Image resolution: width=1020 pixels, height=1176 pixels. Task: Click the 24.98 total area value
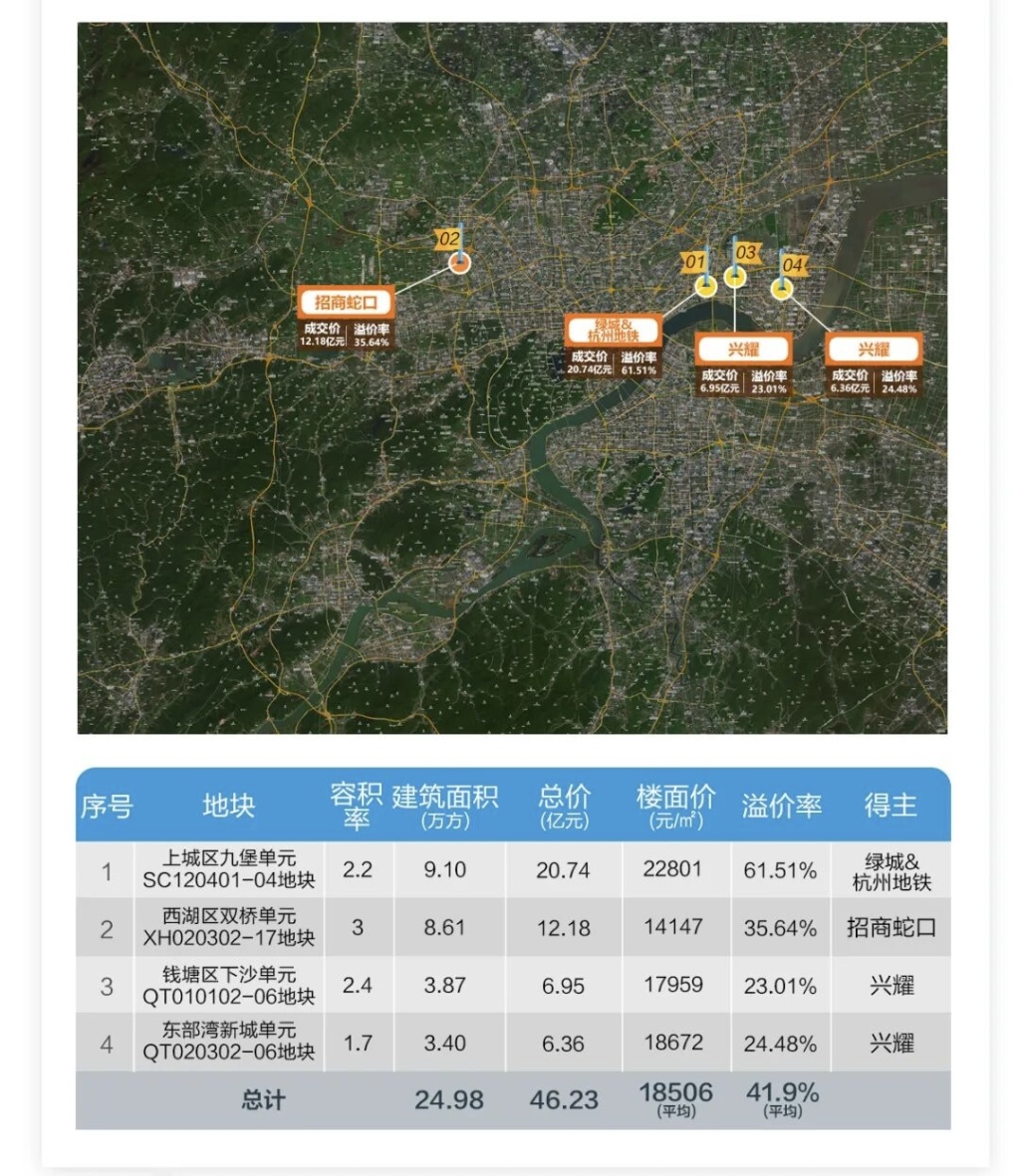(449, 1100)
